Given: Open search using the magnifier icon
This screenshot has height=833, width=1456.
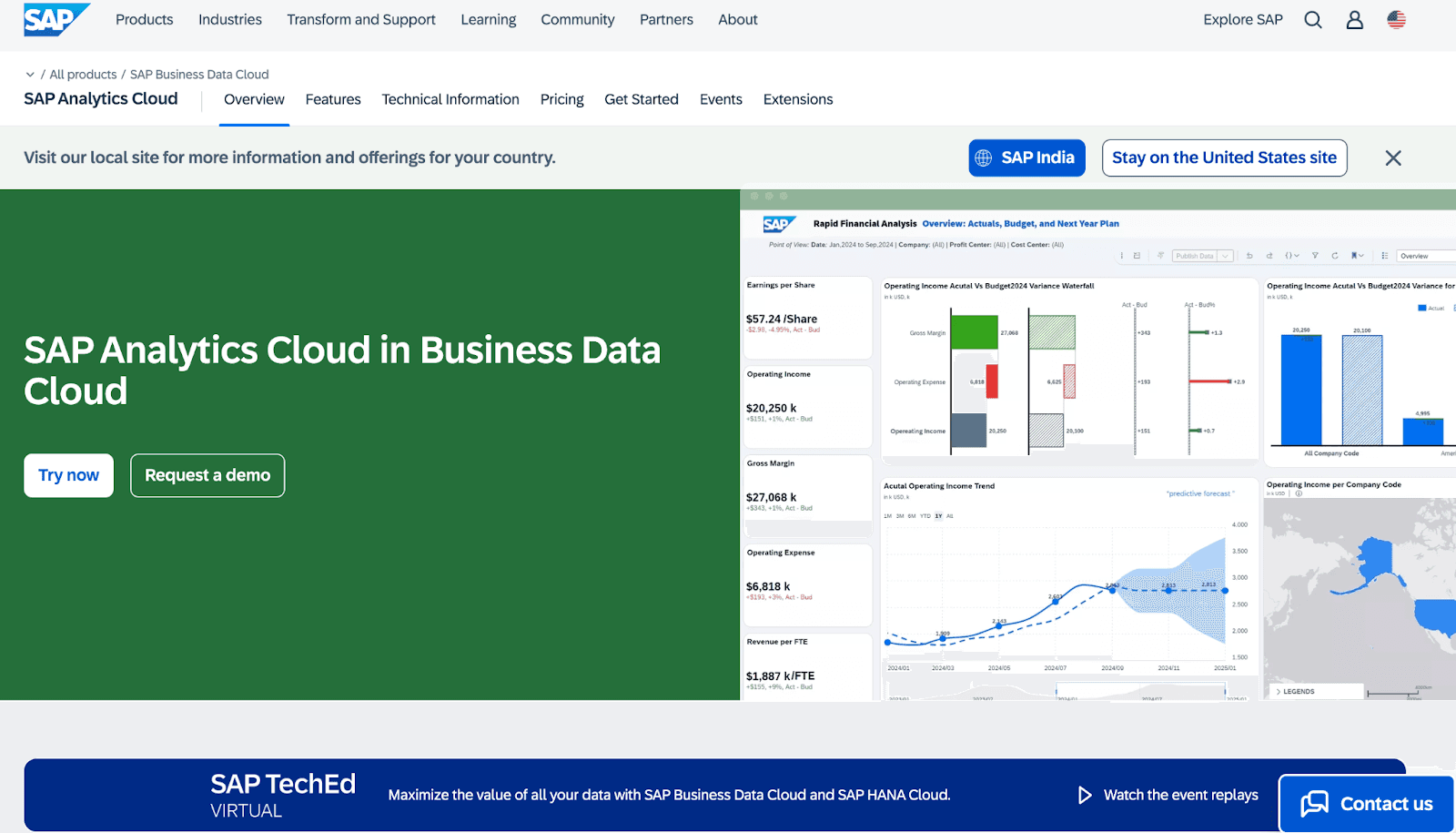Looking at the screenshot, I should click(1312, 19).
